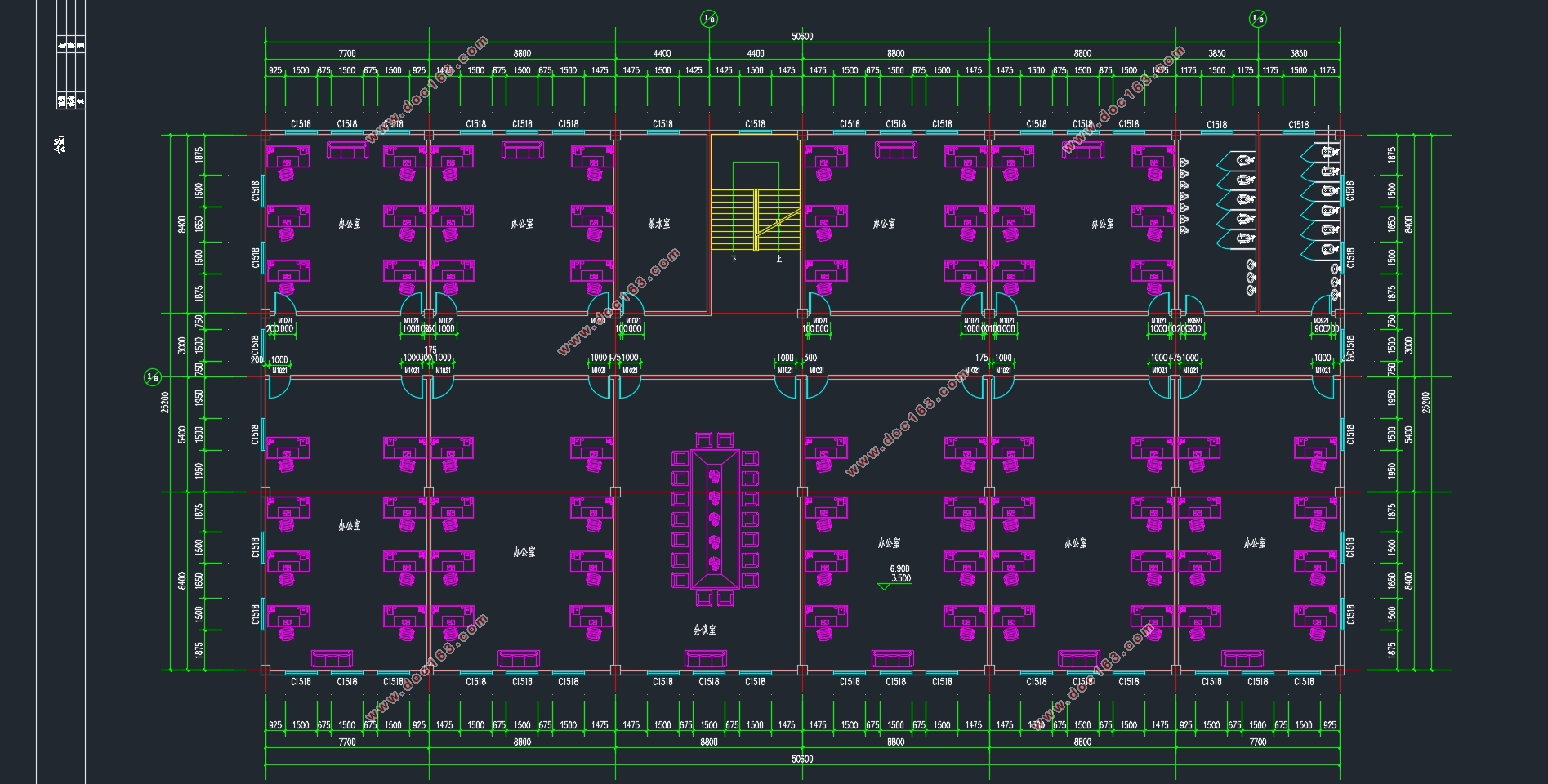Select the C1518 window tag above 茶水室
This screenshot has width=1548, height=784.
662,124
